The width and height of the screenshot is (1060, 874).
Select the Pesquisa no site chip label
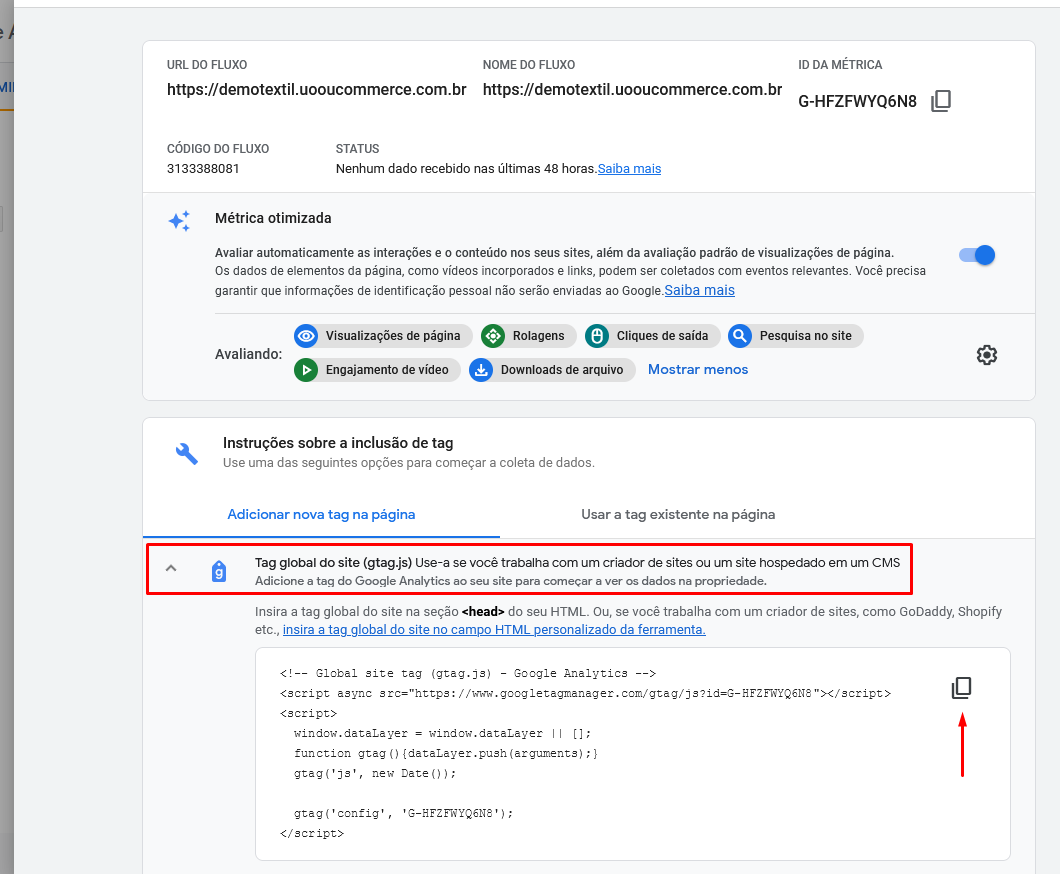coord(806,336)
